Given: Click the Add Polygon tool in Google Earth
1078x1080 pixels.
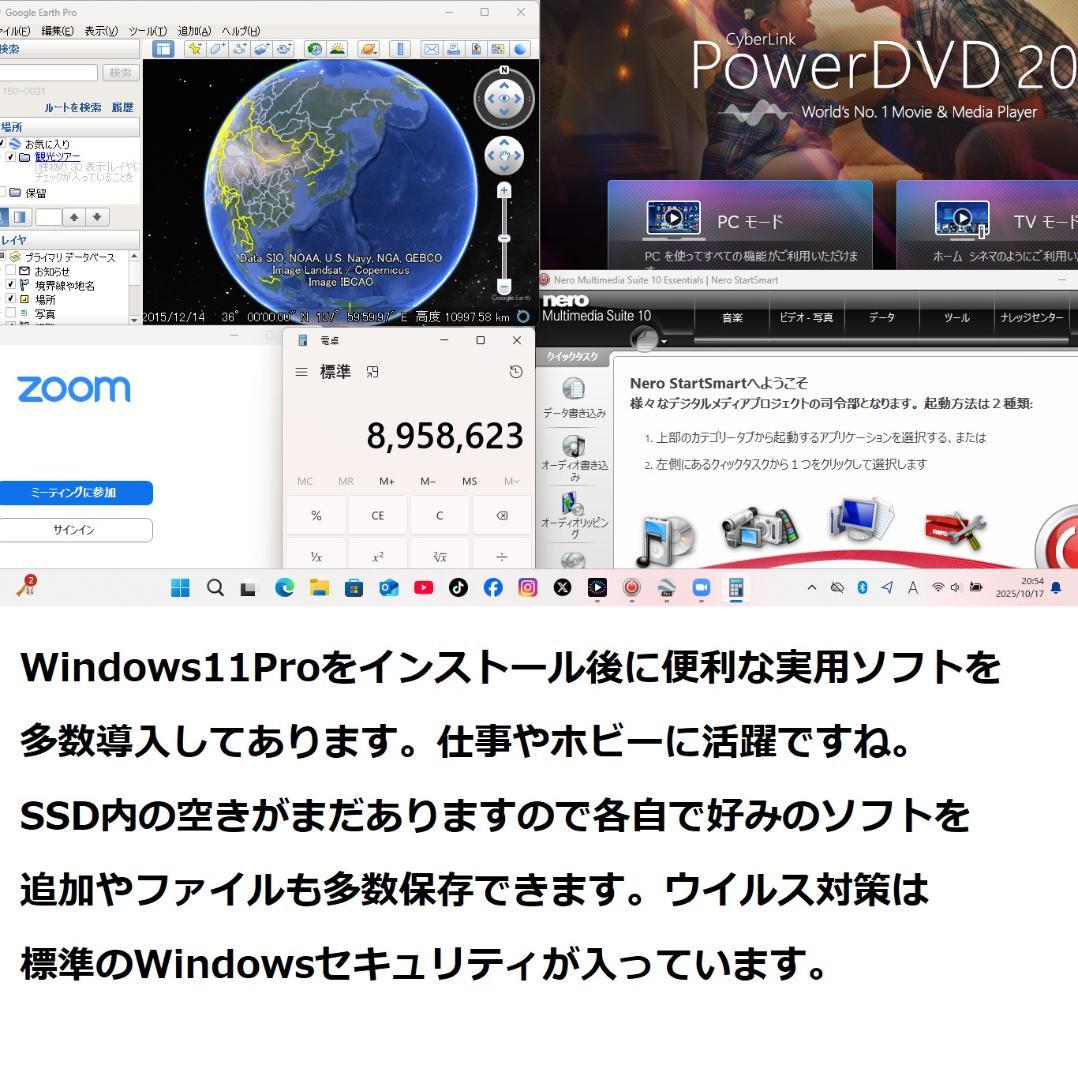Looking at the screenshot, I should click(x=217, y=49).
